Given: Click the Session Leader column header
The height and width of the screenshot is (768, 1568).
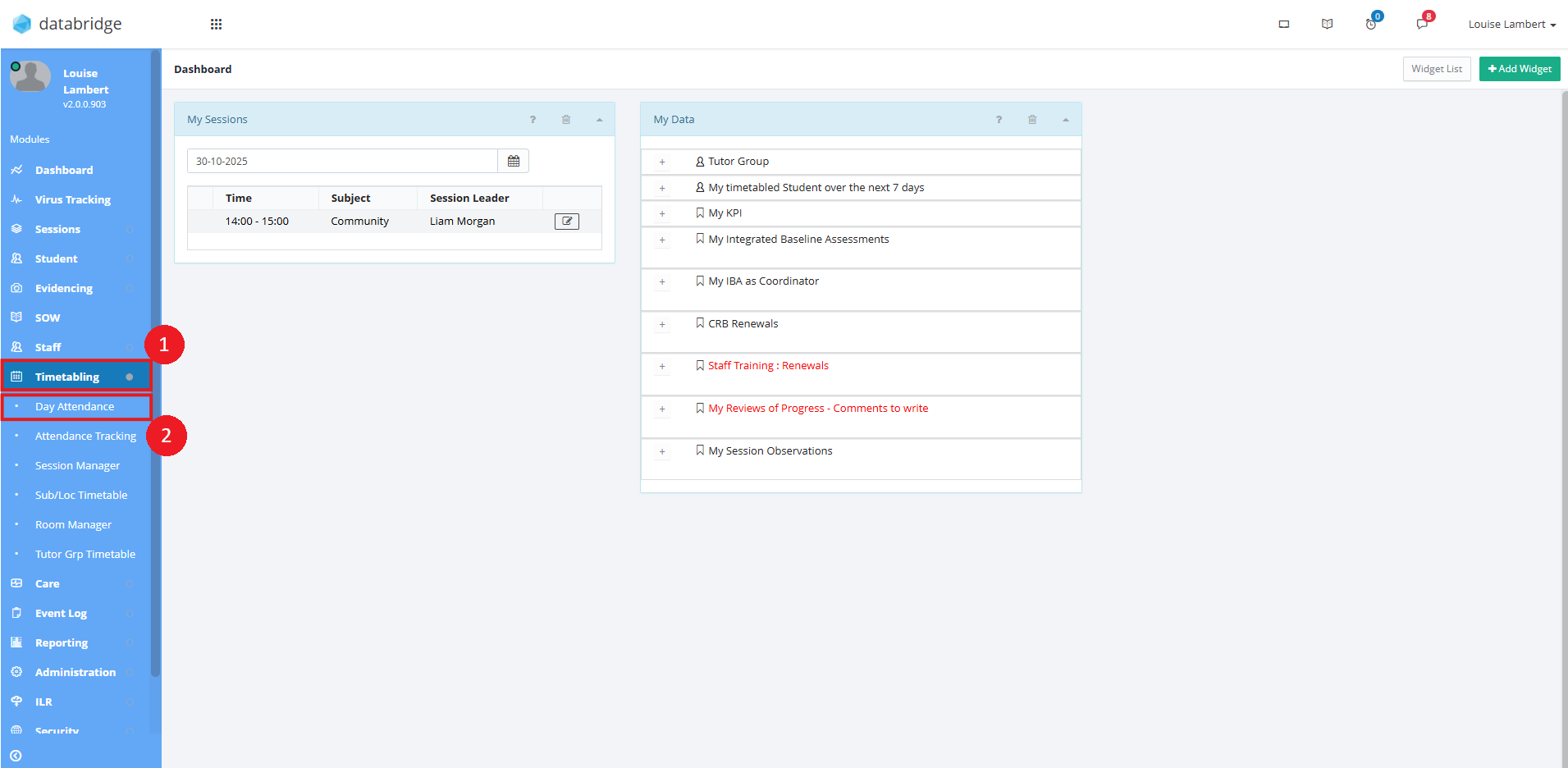Looking at the screenshot, I should click(469, 198).
